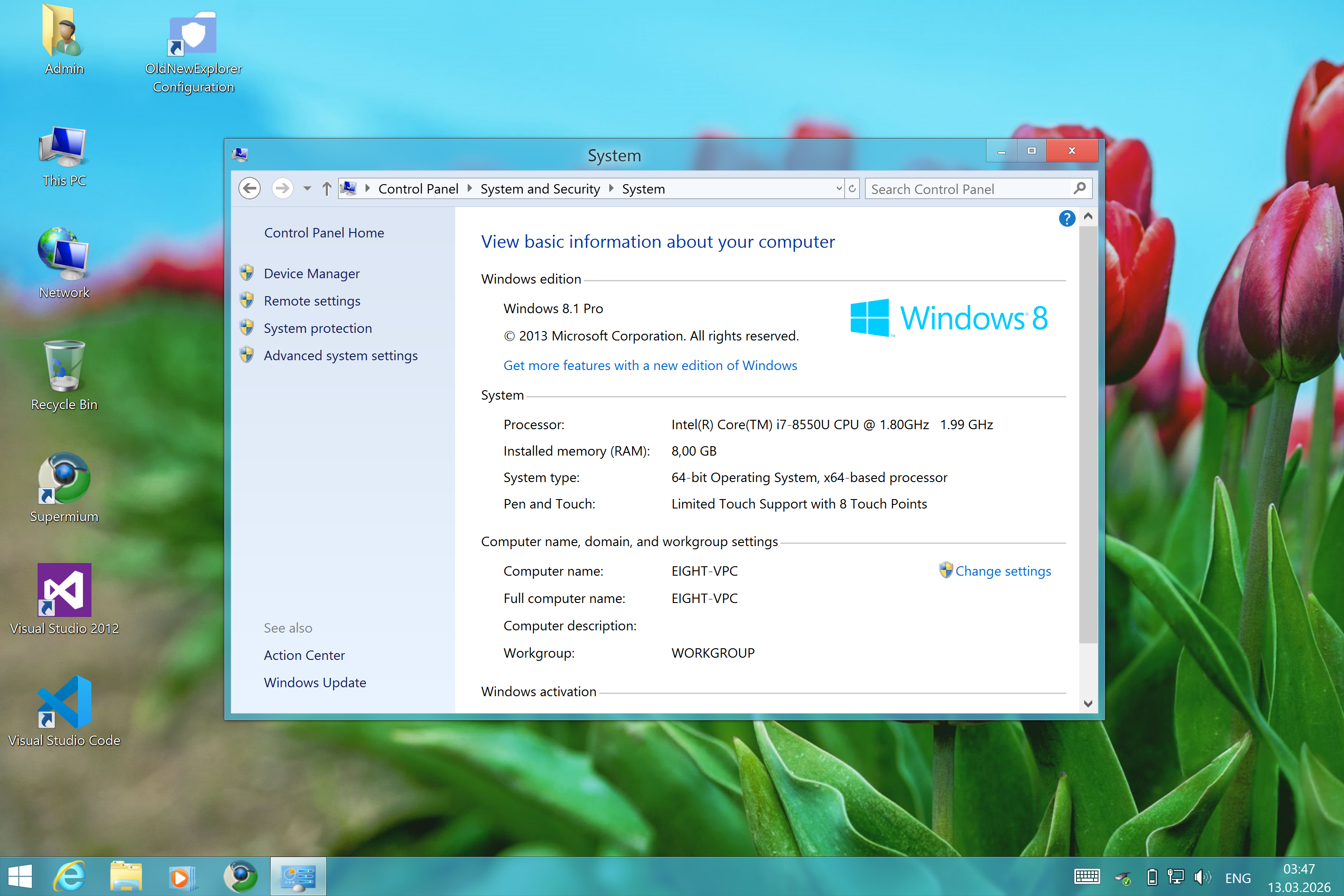The height and width of the screenshot is (896, 1344).
Task: Open the network tray icon
Action: click(1176, 877)
